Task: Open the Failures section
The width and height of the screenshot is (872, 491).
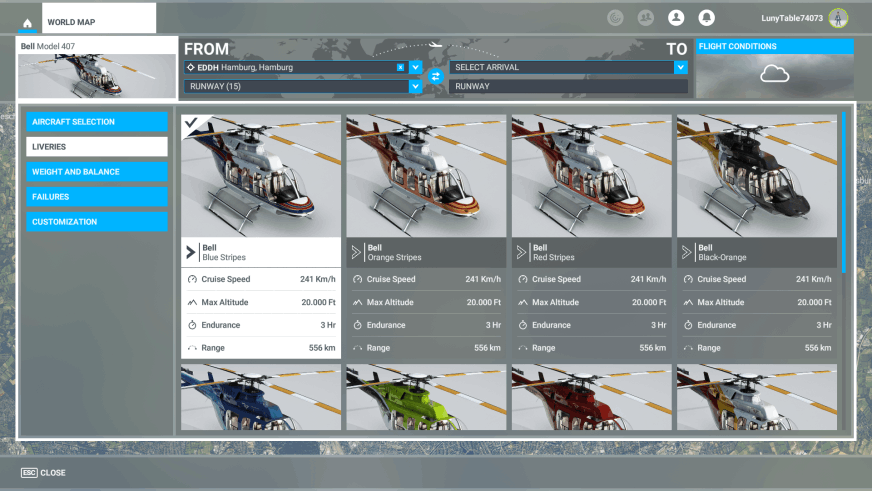Action: pos(97,197)
